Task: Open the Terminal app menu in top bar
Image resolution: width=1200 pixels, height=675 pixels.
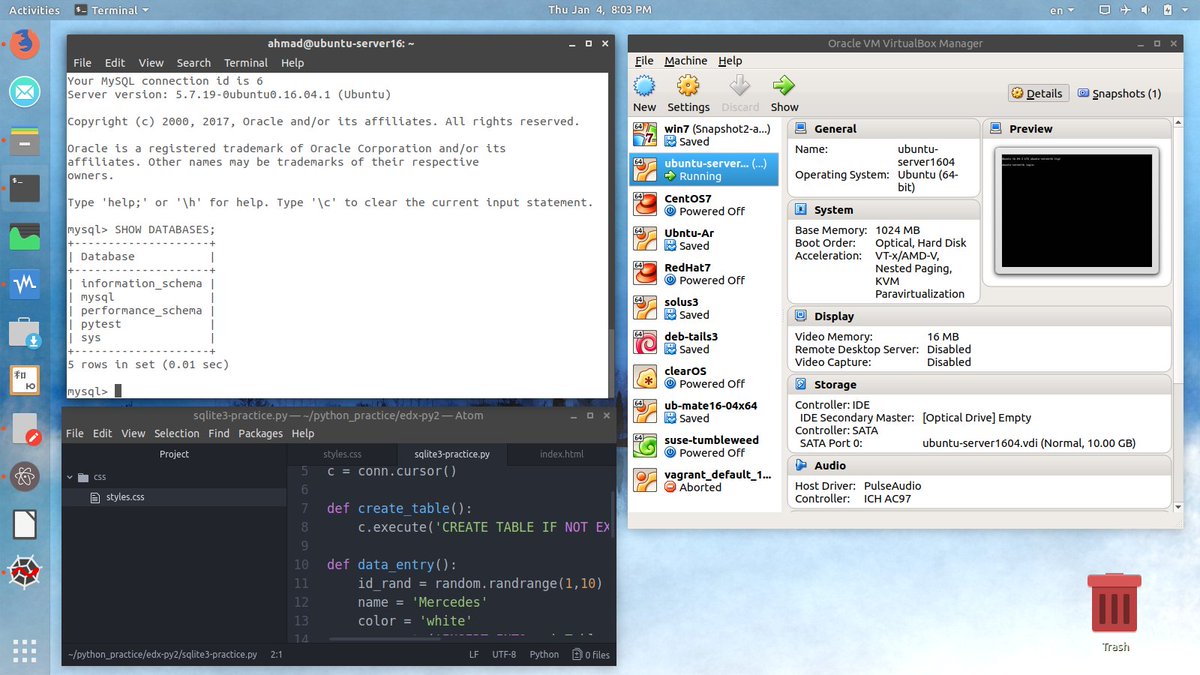Action: click(113, 10)
